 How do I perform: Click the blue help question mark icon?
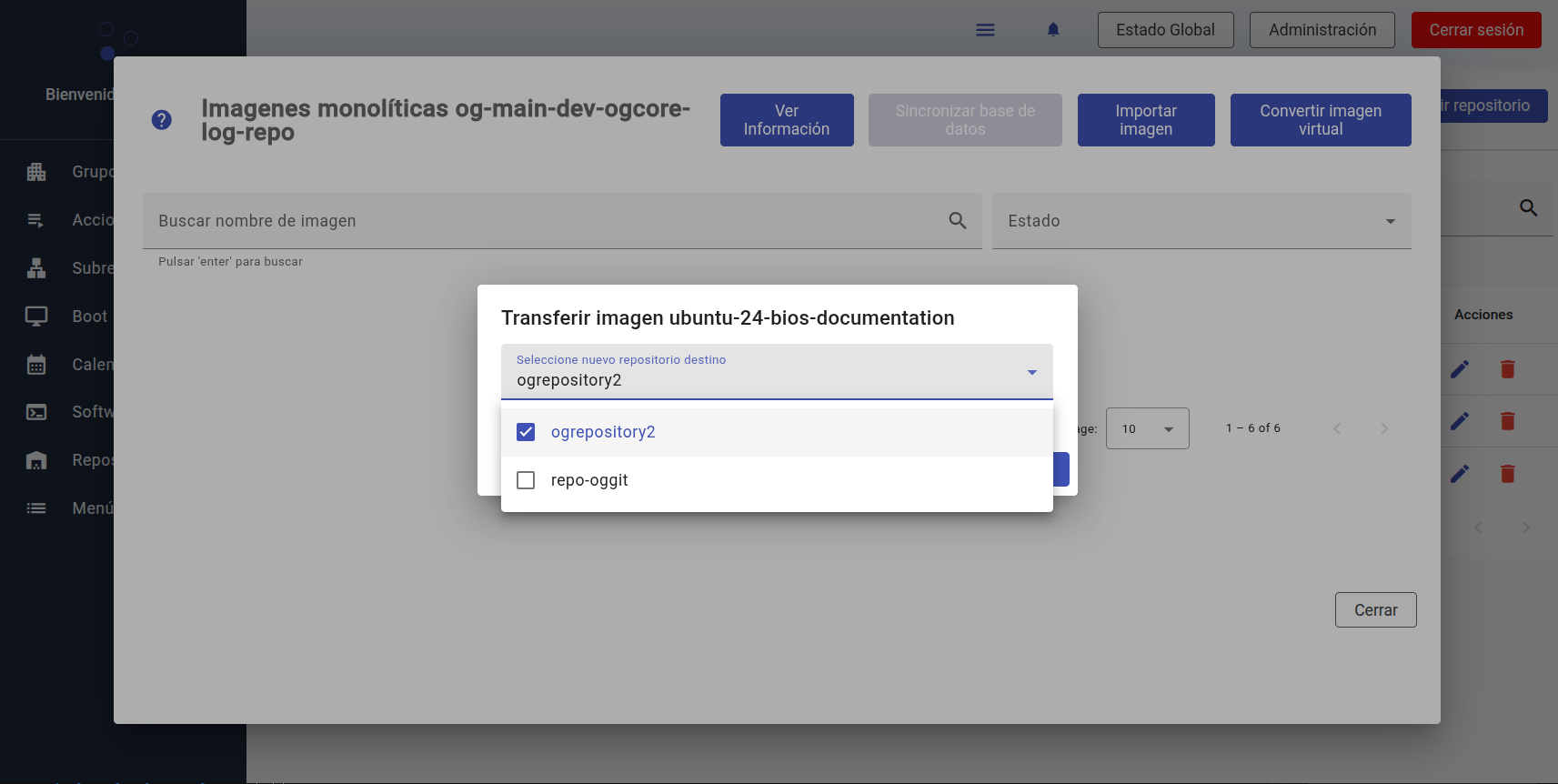click(x=162, y=120)
